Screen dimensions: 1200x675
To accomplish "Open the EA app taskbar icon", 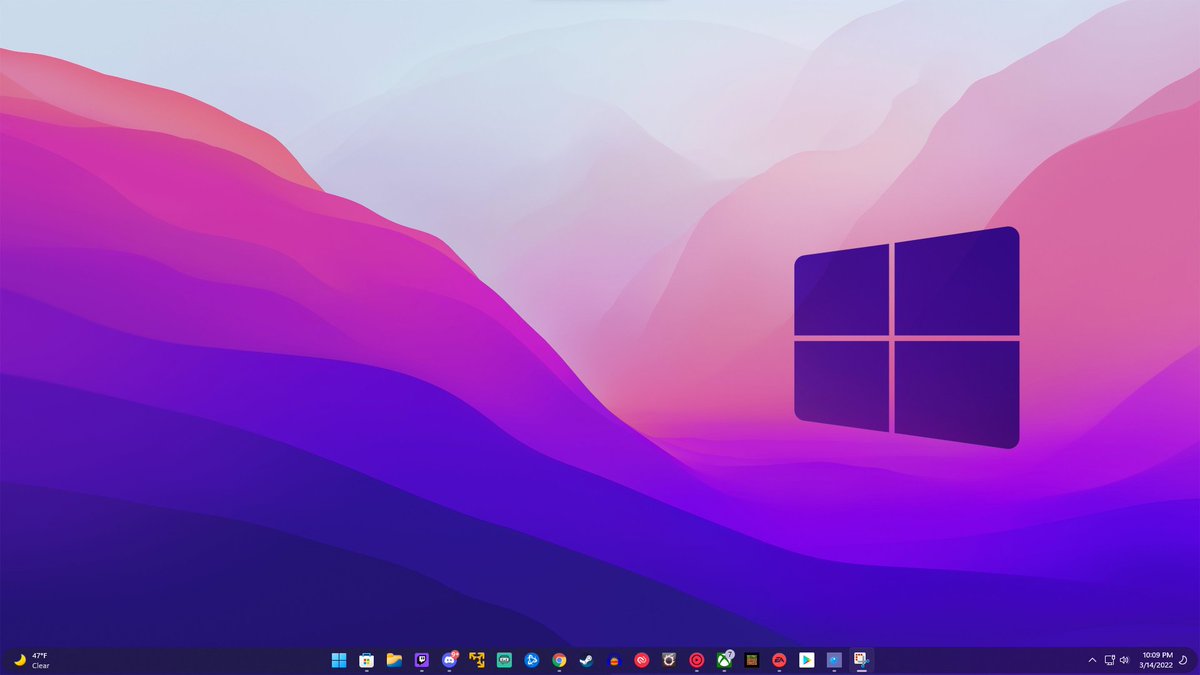I will click(x=779, y=660).
